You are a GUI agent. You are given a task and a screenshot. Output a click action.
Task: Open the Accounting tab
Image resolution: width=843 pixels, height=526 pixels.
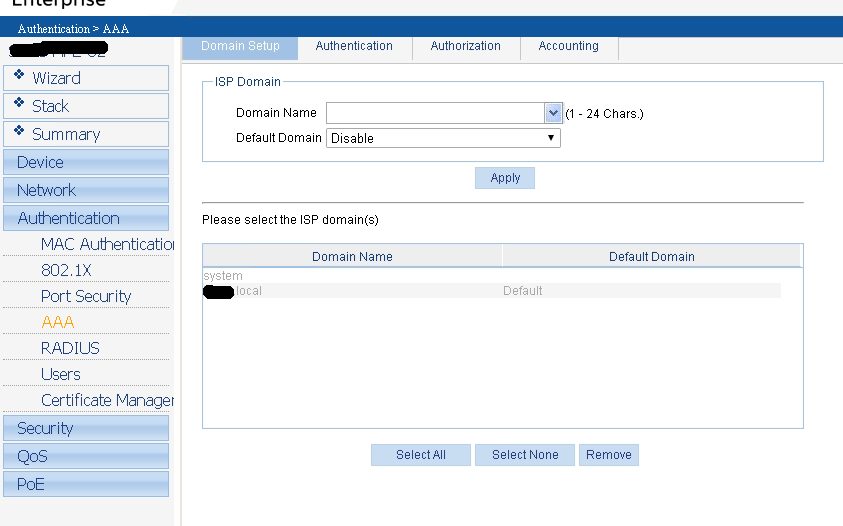(x=568, y=46)
